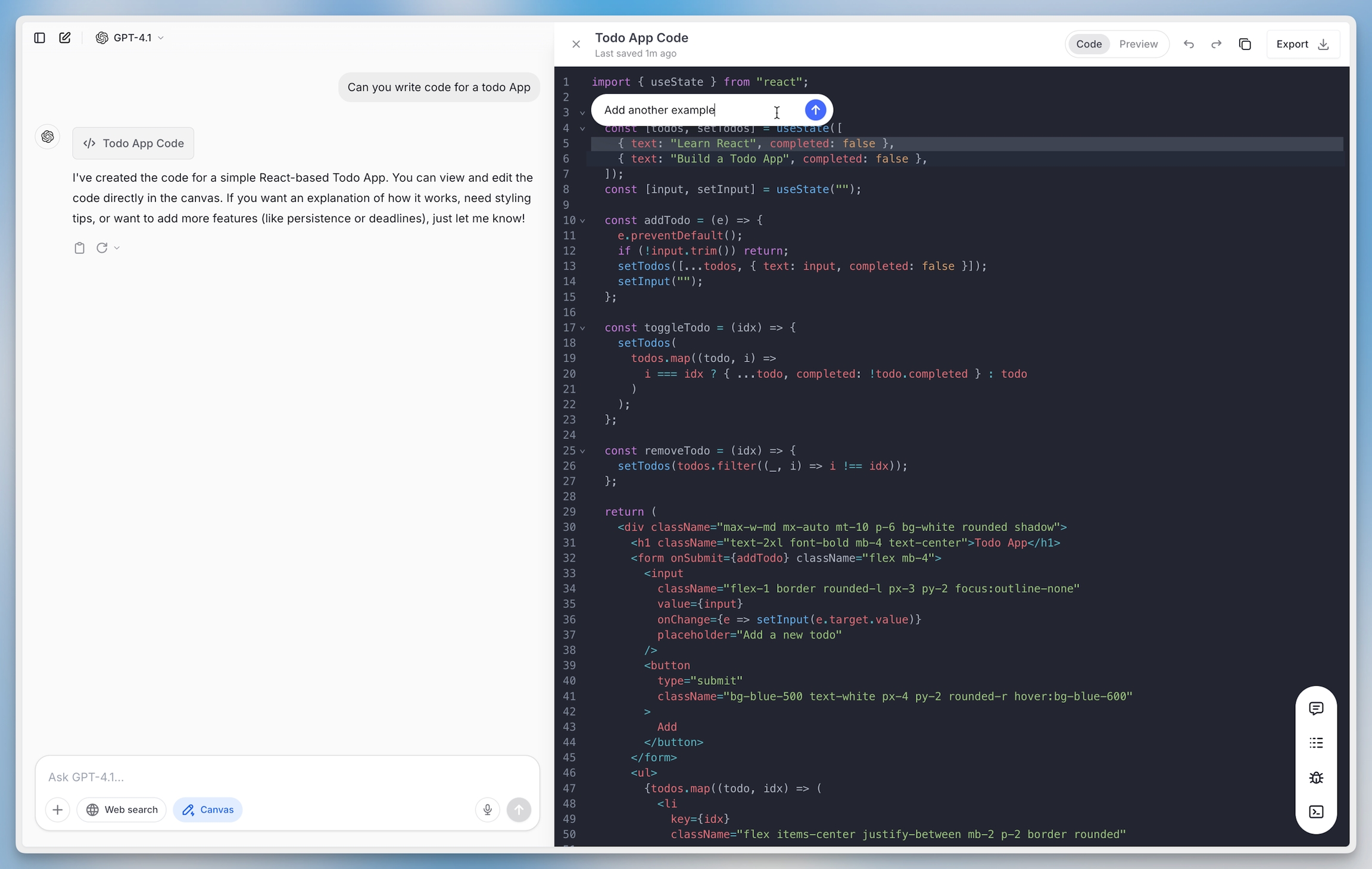This screenshot has height=869, width=1372.
Task: Toggle the Web search chip
Action: point(121,809)
